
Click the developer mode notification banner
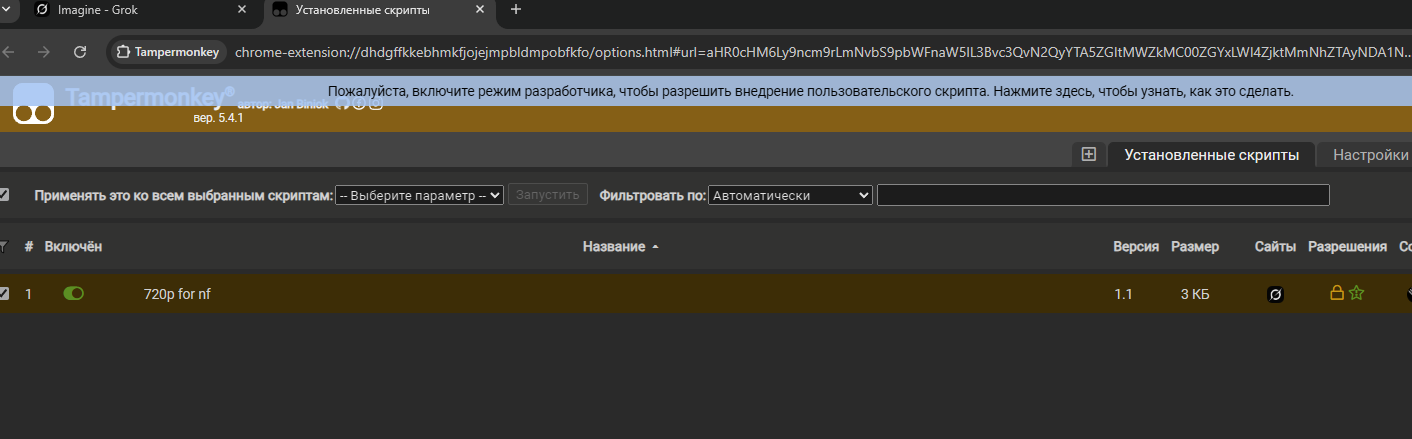pos(706,91)
